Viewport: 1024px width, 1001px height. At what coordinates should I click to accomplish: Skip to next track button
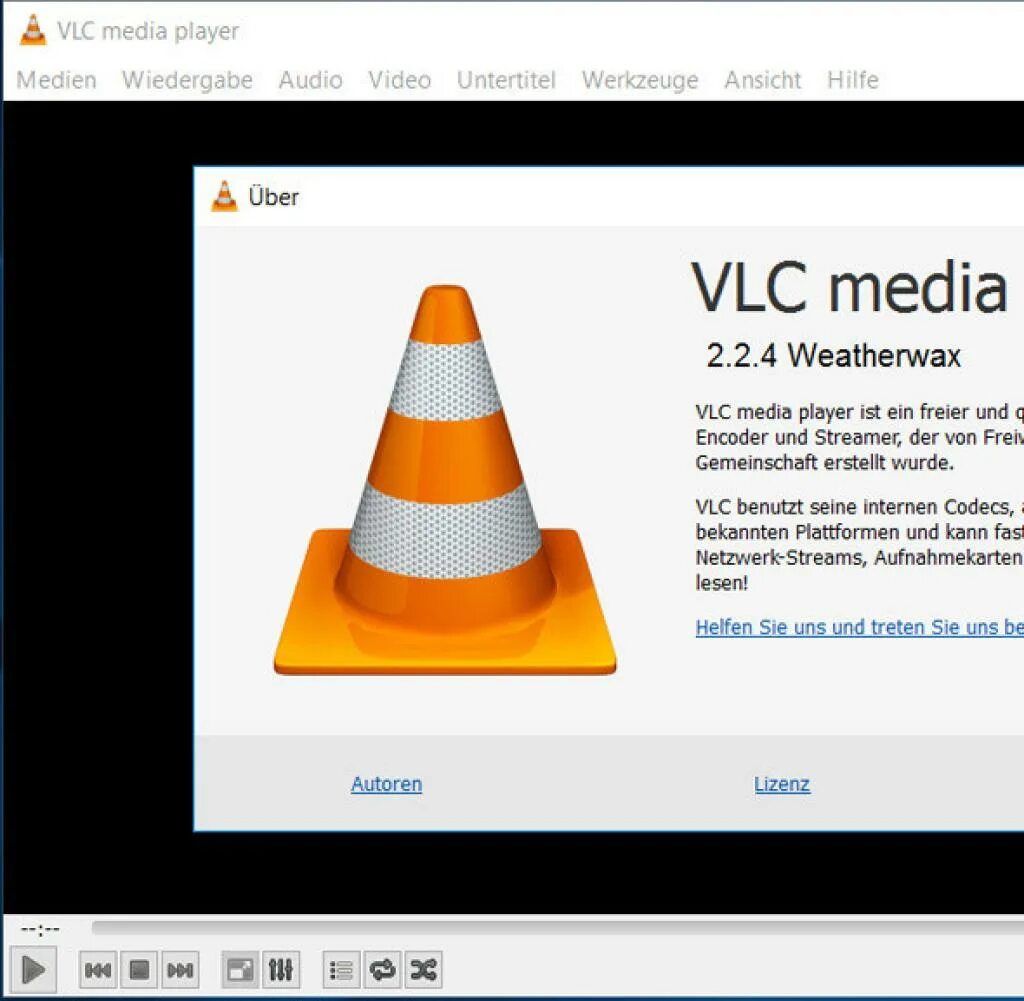(180, 970)
